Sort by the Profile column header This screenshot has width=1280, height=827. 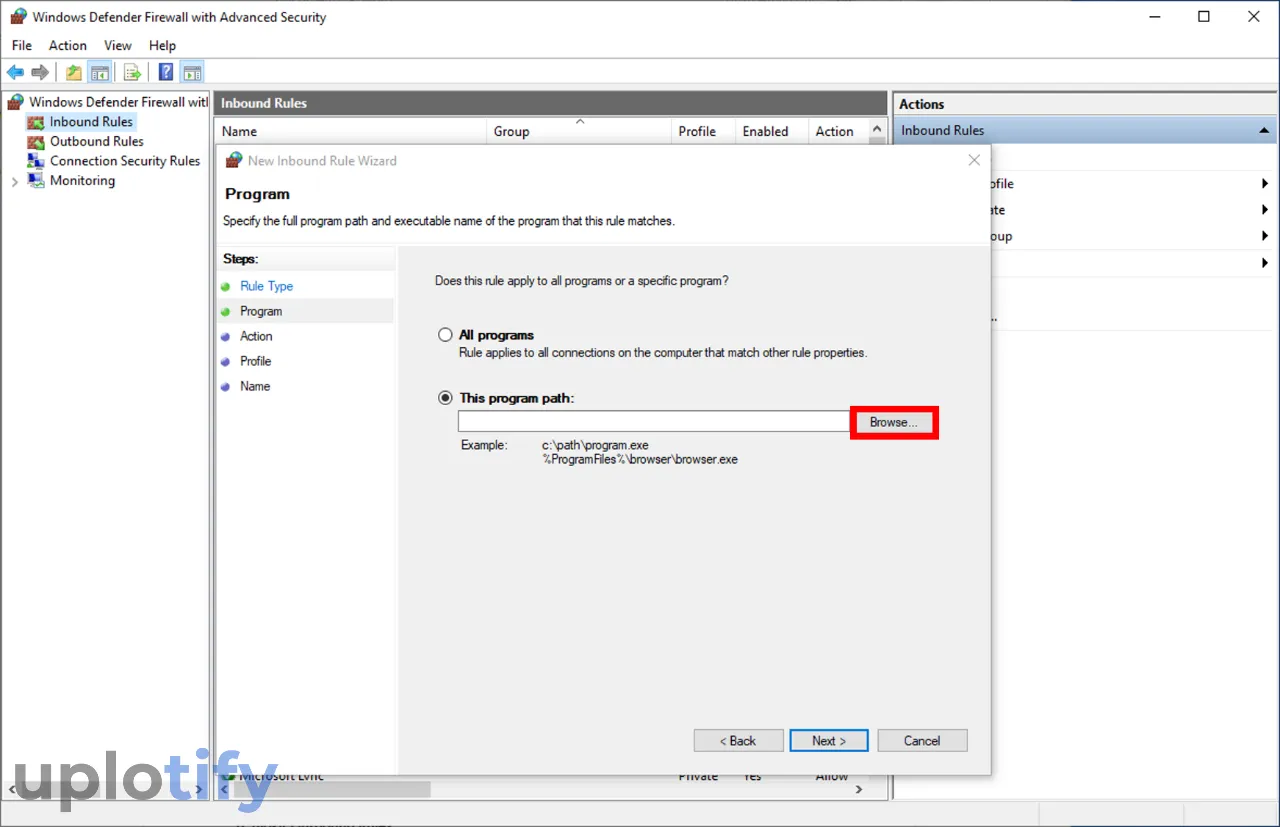pyautogui.click(x=702, y=131)
